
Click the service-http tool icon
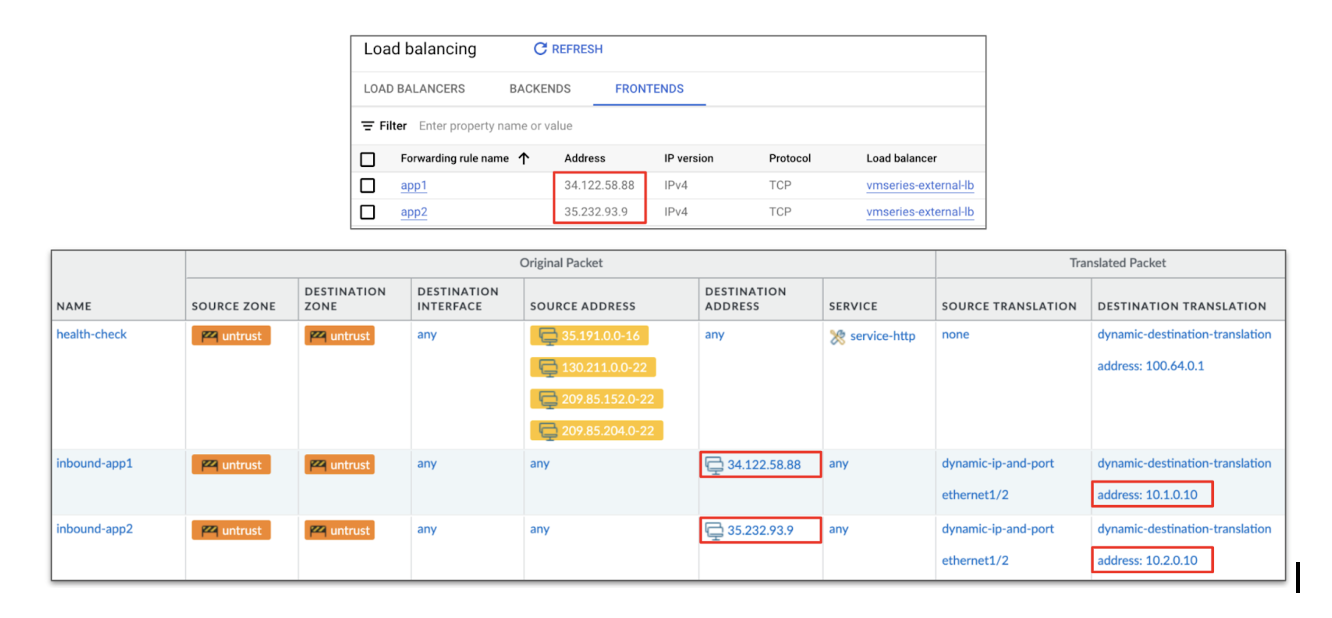tap(838, 337)
